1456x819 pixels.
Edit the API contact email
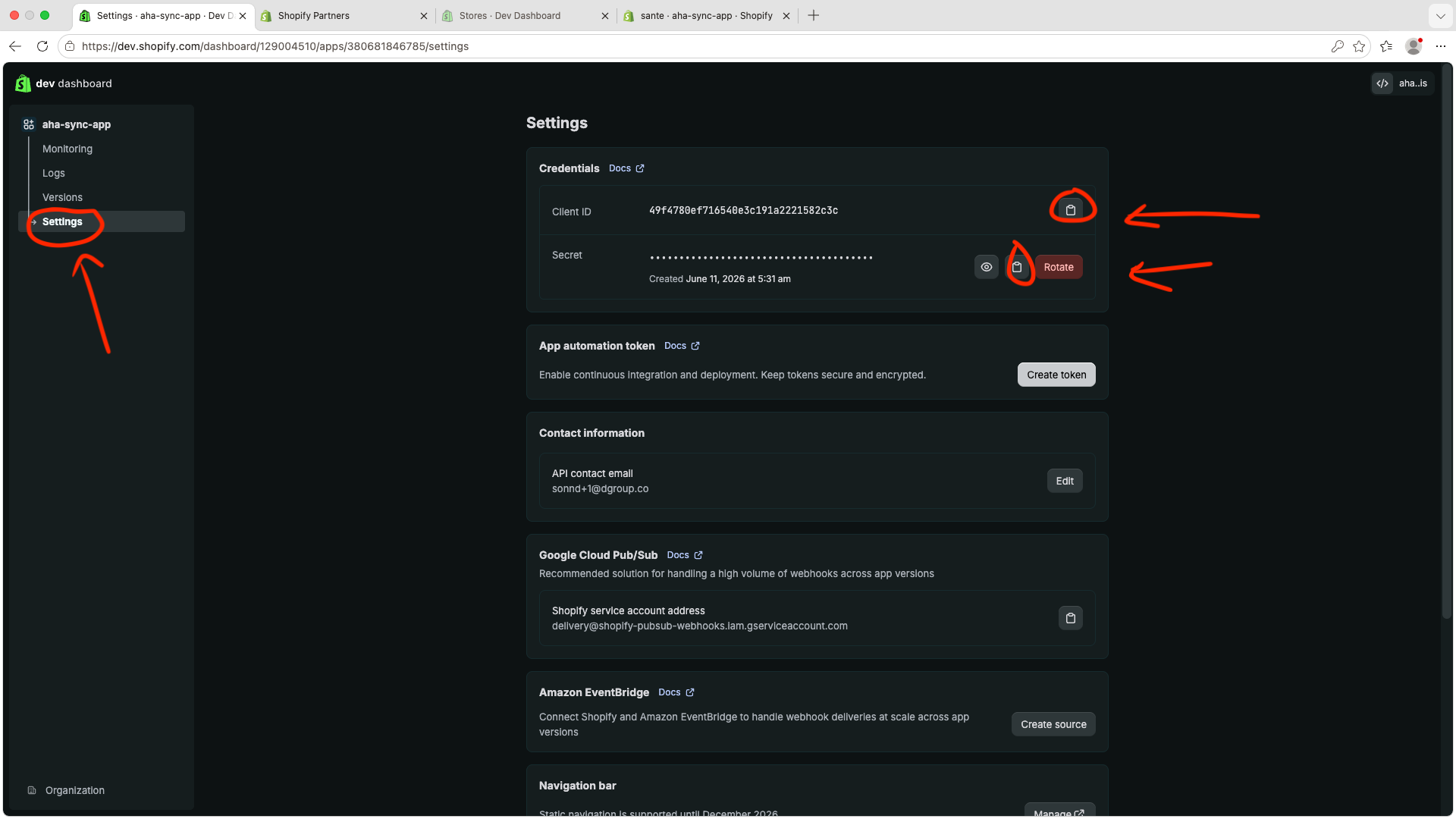1065,481
